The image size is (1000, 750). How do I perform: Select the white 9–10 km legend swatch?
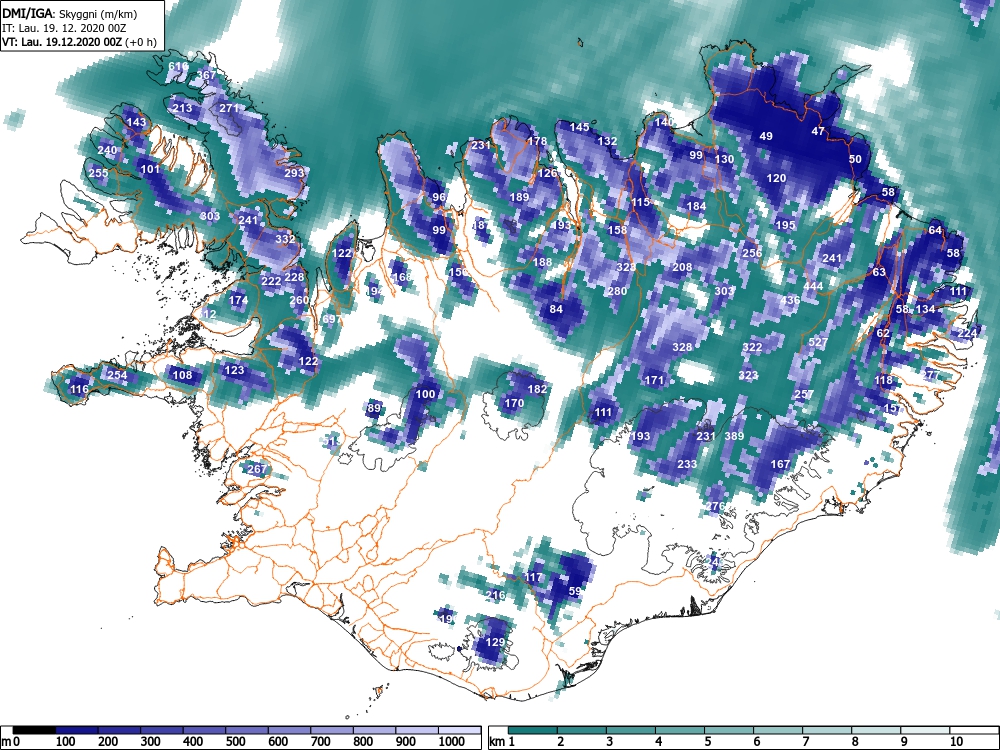pos(925,730)
